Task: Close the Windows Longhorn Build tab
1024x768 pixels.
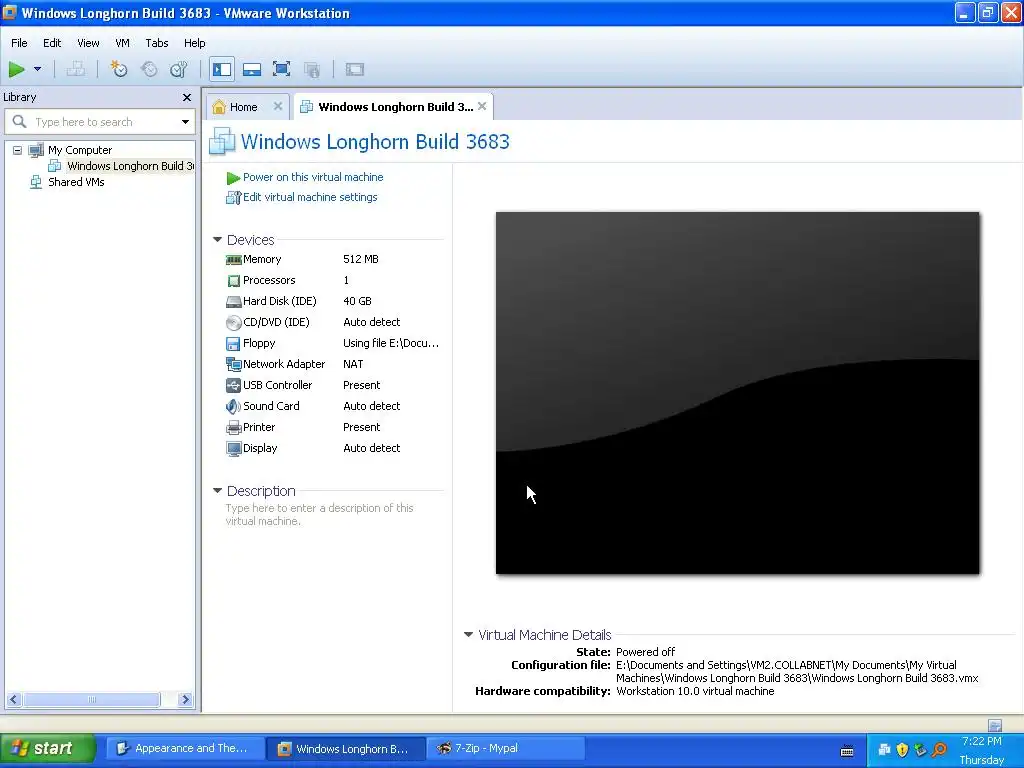Action: pos(482,106)
